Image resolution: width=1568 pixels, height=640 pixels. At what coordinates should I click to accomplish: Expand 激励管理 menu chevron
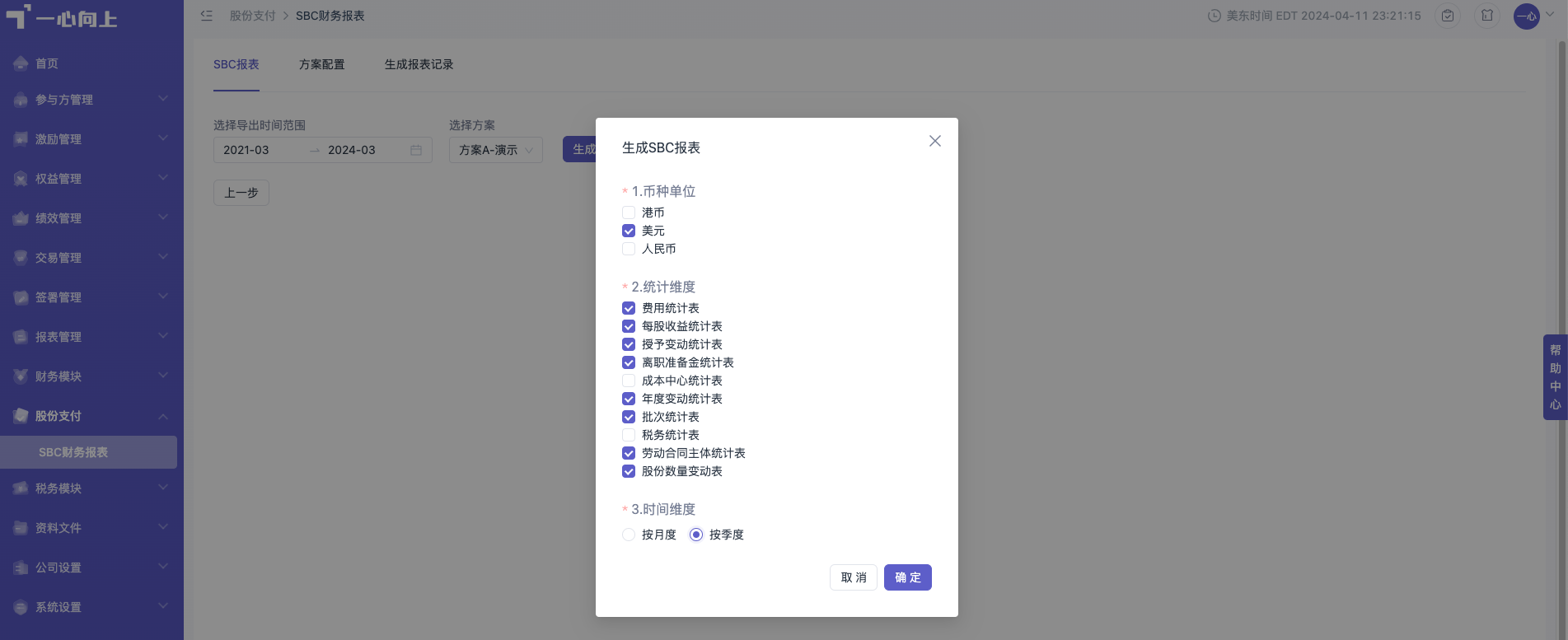[163, 138]
